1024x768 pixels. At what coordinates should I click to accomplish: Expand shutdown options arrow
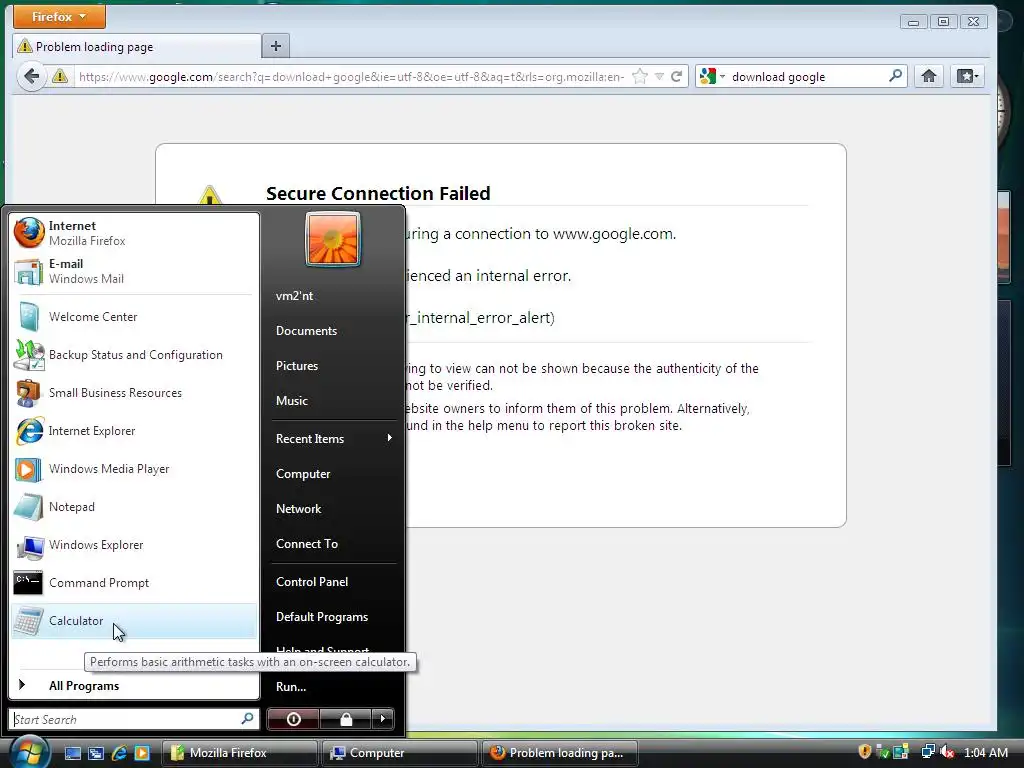tap(383, 719)
